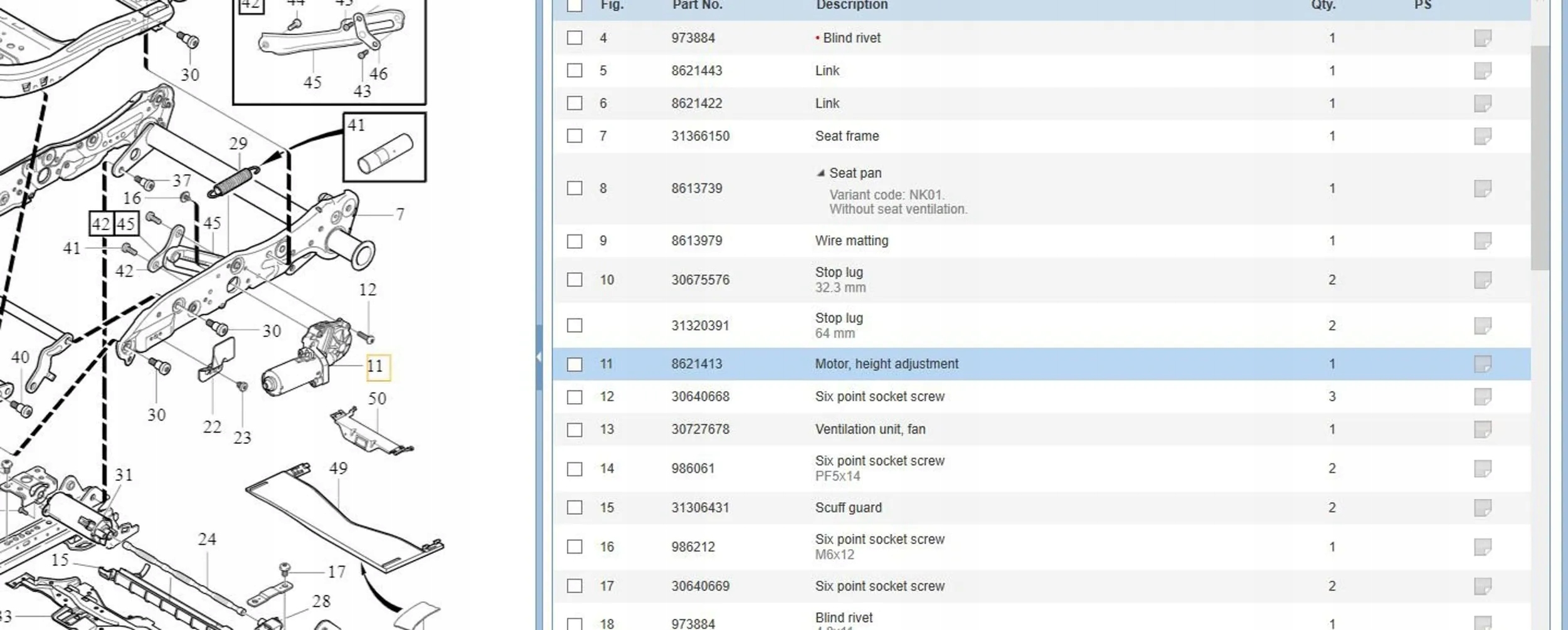
Task: Collapse the Seat pan variant details
Action: coord(820,173)
